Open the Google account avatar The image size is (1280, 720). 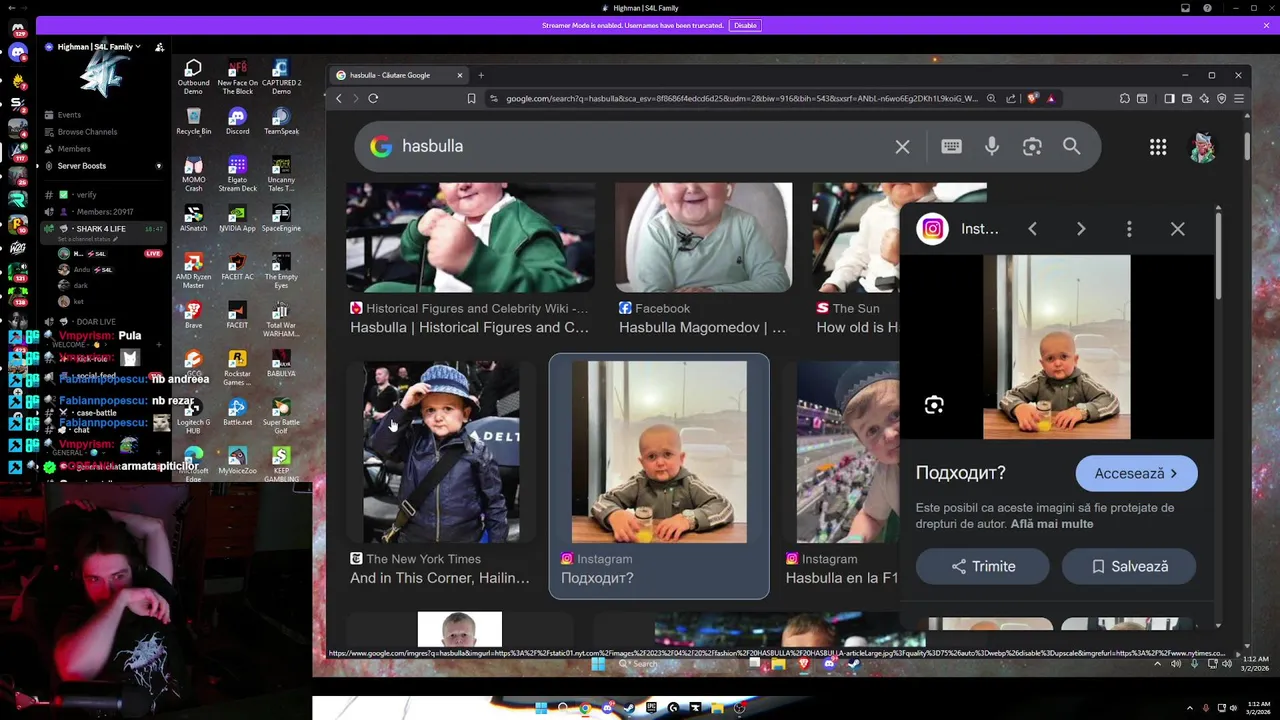(1203, 147)
